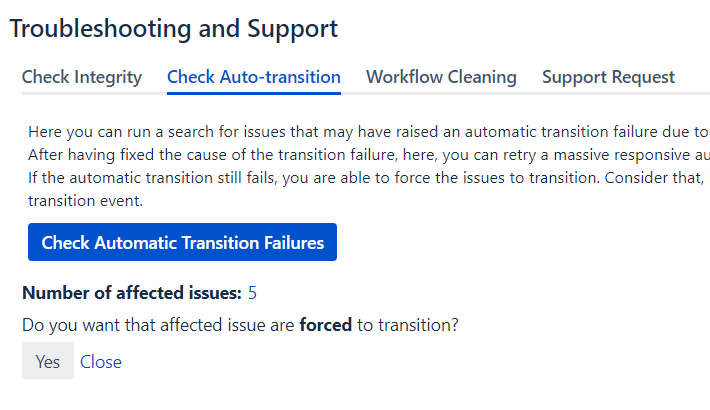710x410 pixels.
Task: Open the affected issues count link 5
Action: [253, 293]
